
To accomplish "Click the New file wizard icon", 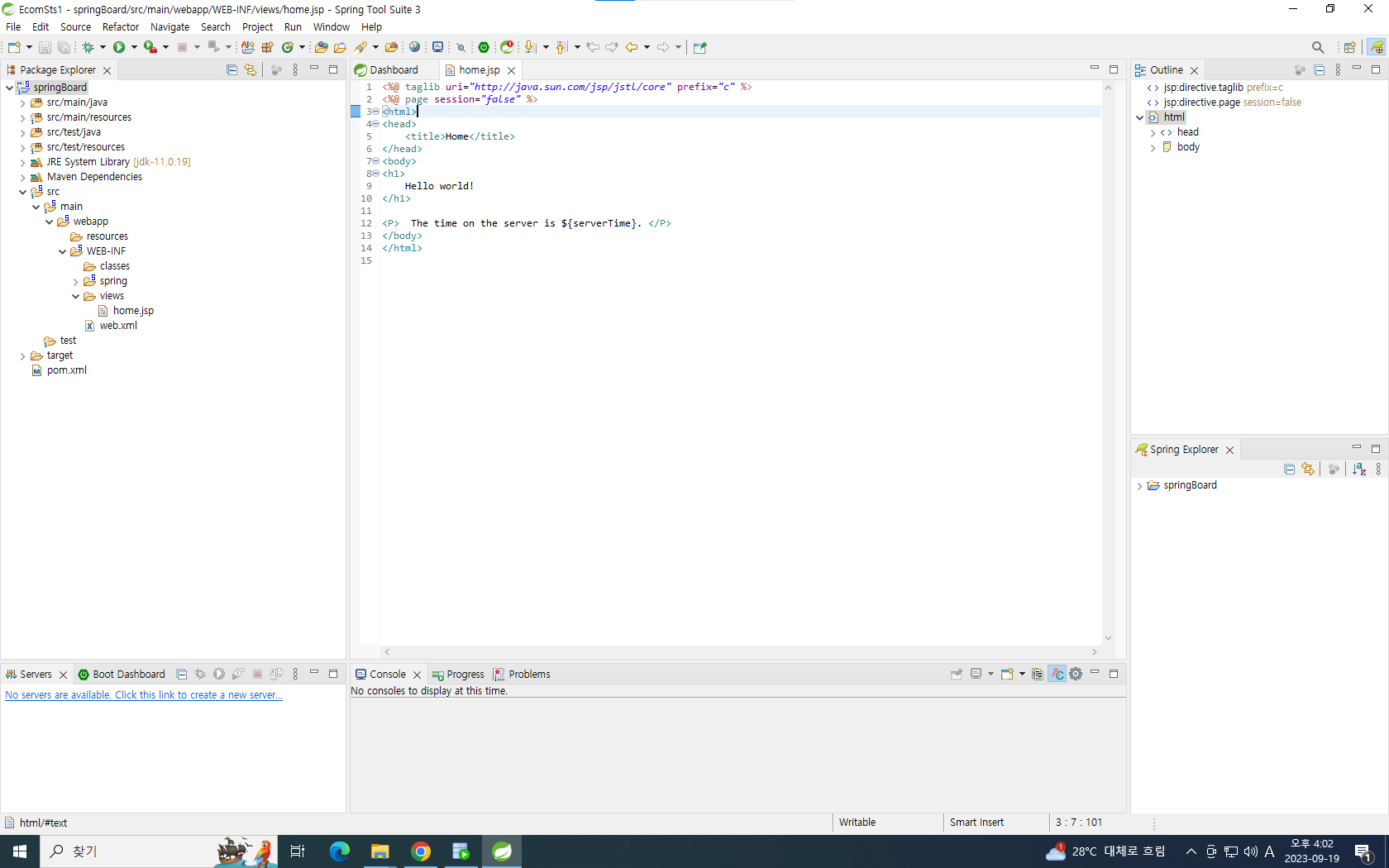I will tap(14, 47).
